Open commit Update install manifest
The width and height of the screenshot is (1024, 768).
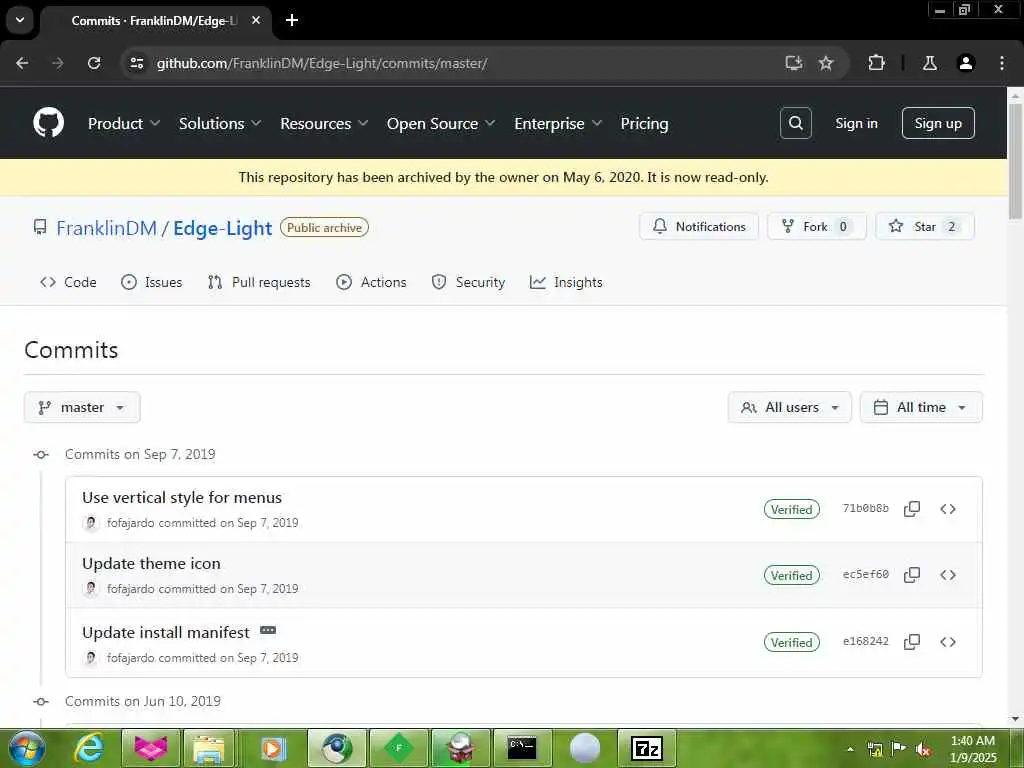[166, 632]
